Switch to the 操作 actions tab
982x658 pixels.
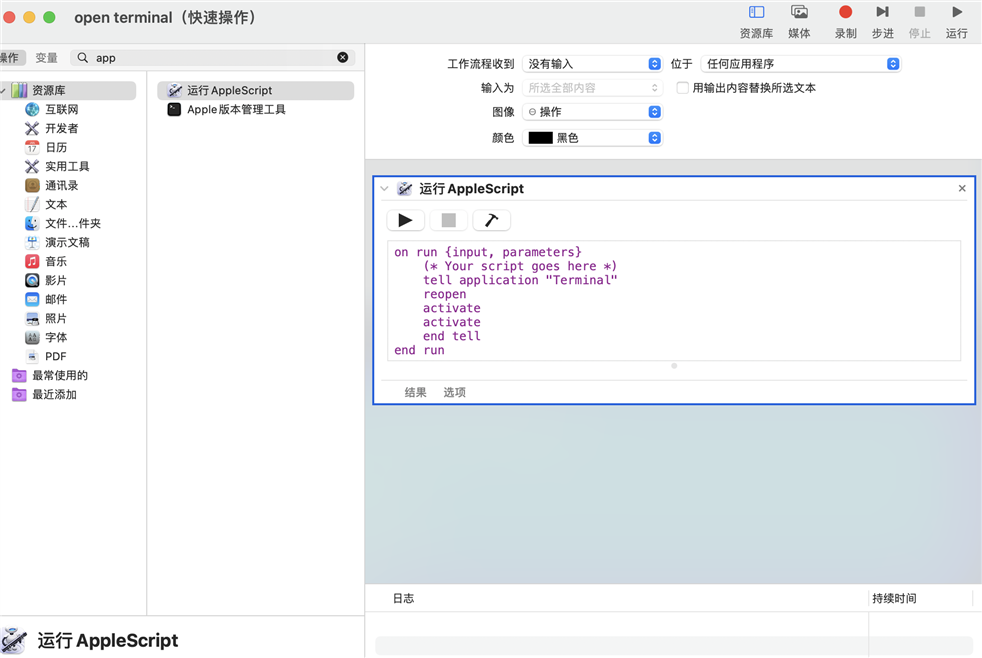point(9,58)
